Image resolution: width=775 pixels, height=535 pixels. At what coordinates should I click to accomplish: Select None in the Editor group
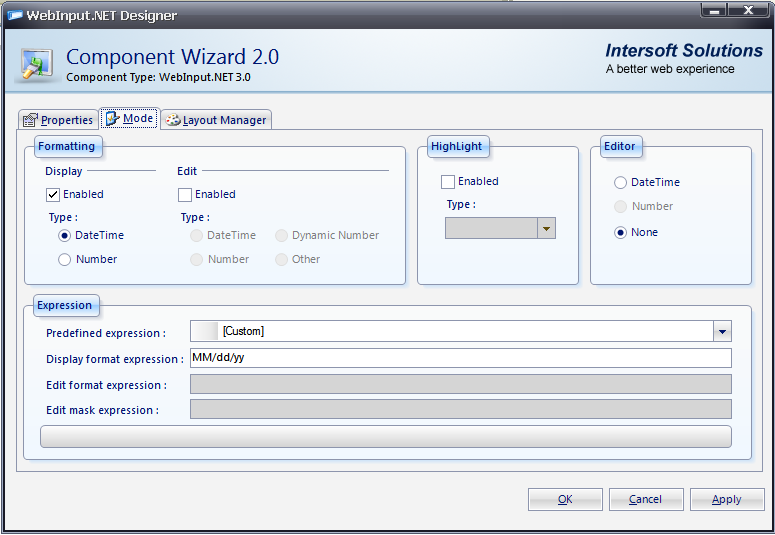tap(621, 233)
